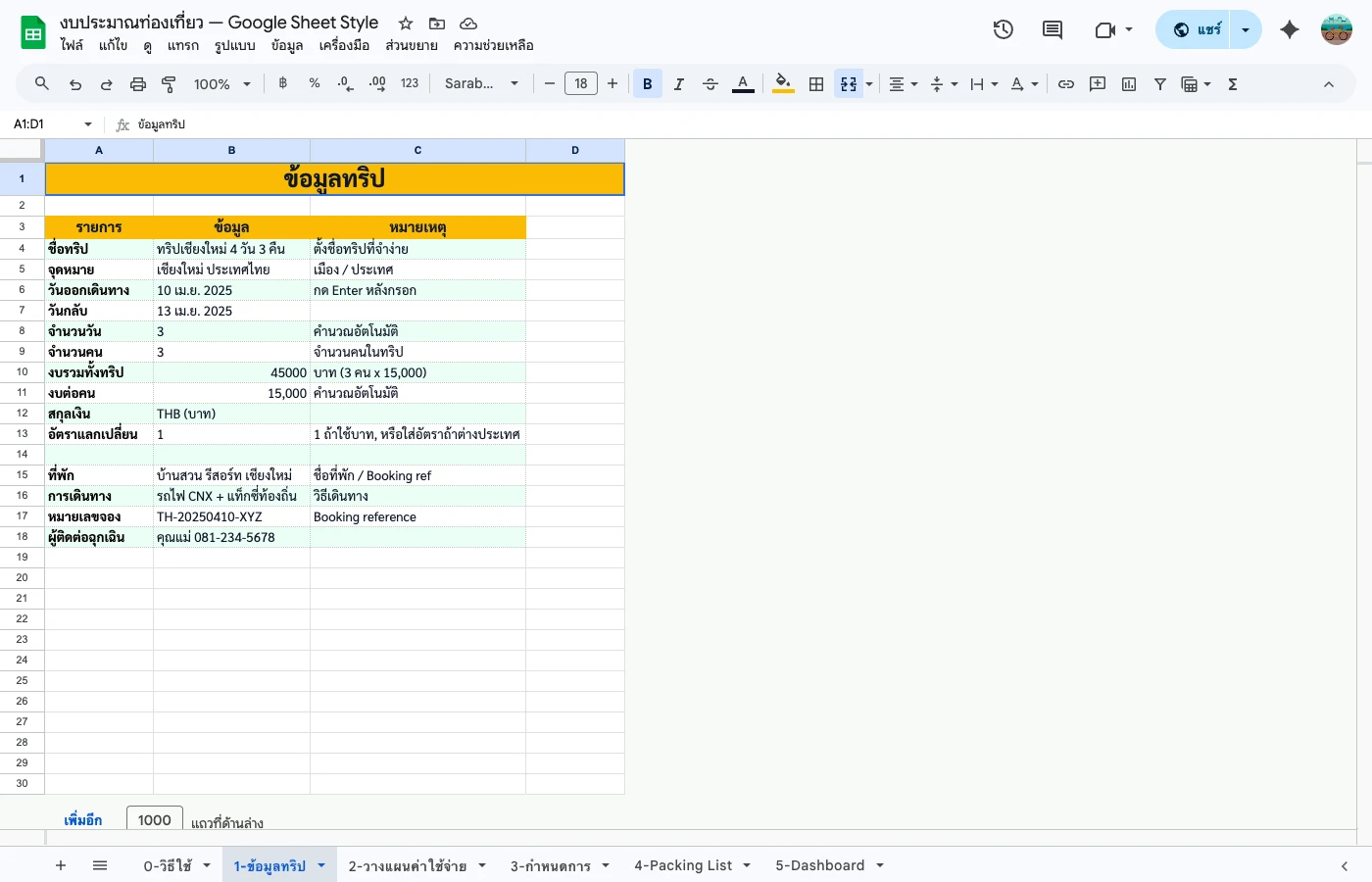Open the fill color picker with yellow swatch

coord(783,83)
